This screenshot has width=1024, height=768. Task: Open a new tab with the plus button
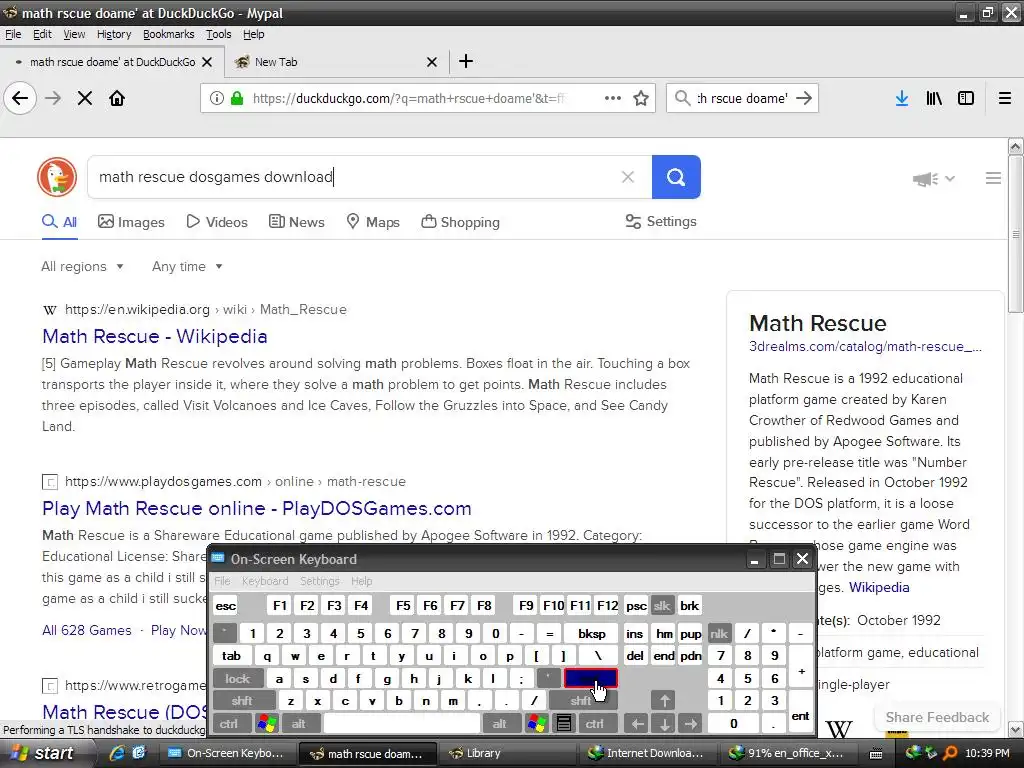click(466, 61)
